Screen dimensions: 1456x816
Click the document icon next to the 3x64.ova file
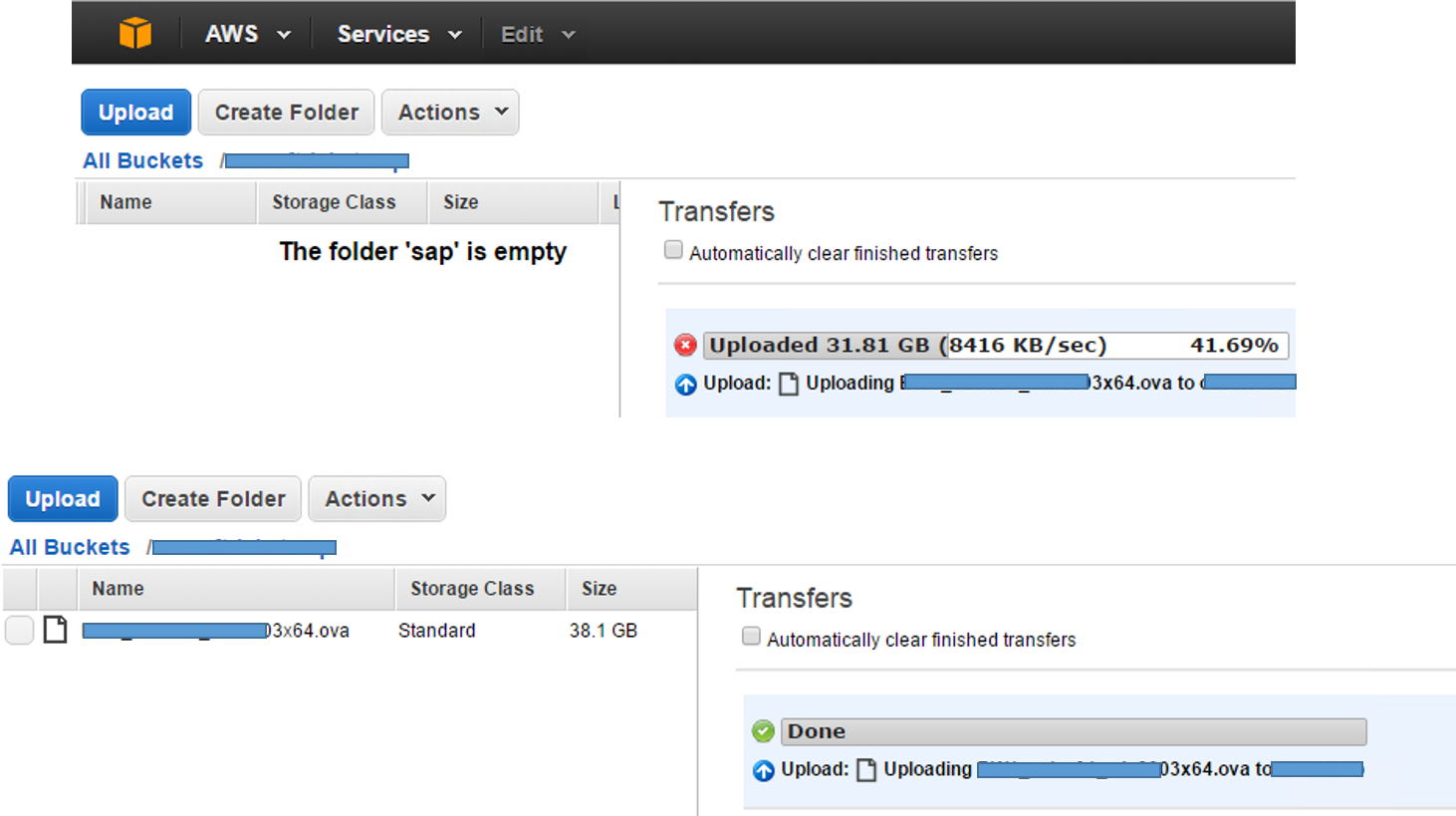coord(56,629)
